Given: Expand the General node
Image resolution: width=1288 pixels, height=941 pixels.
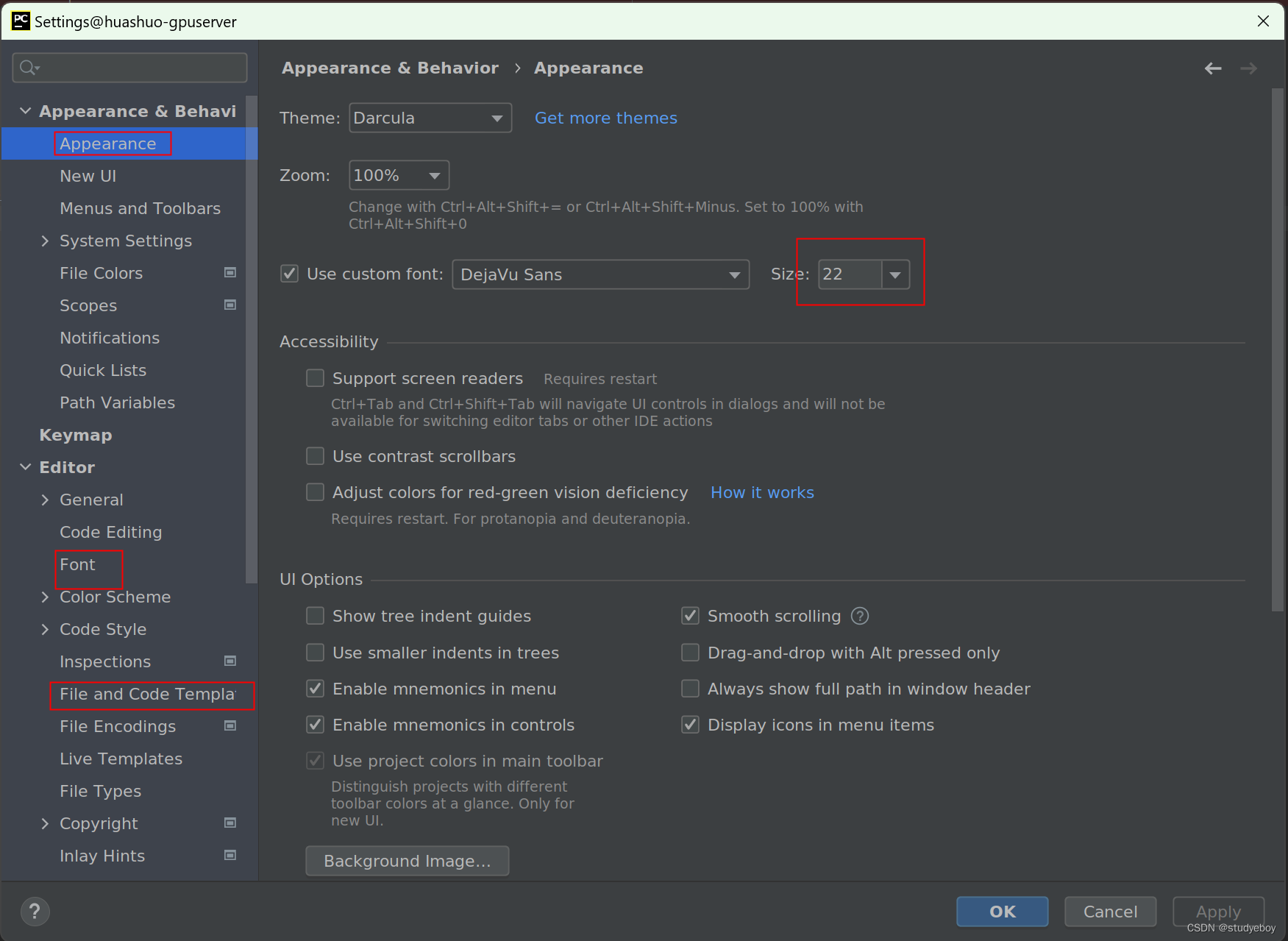Looking at the screenshot, I should 45,500.
